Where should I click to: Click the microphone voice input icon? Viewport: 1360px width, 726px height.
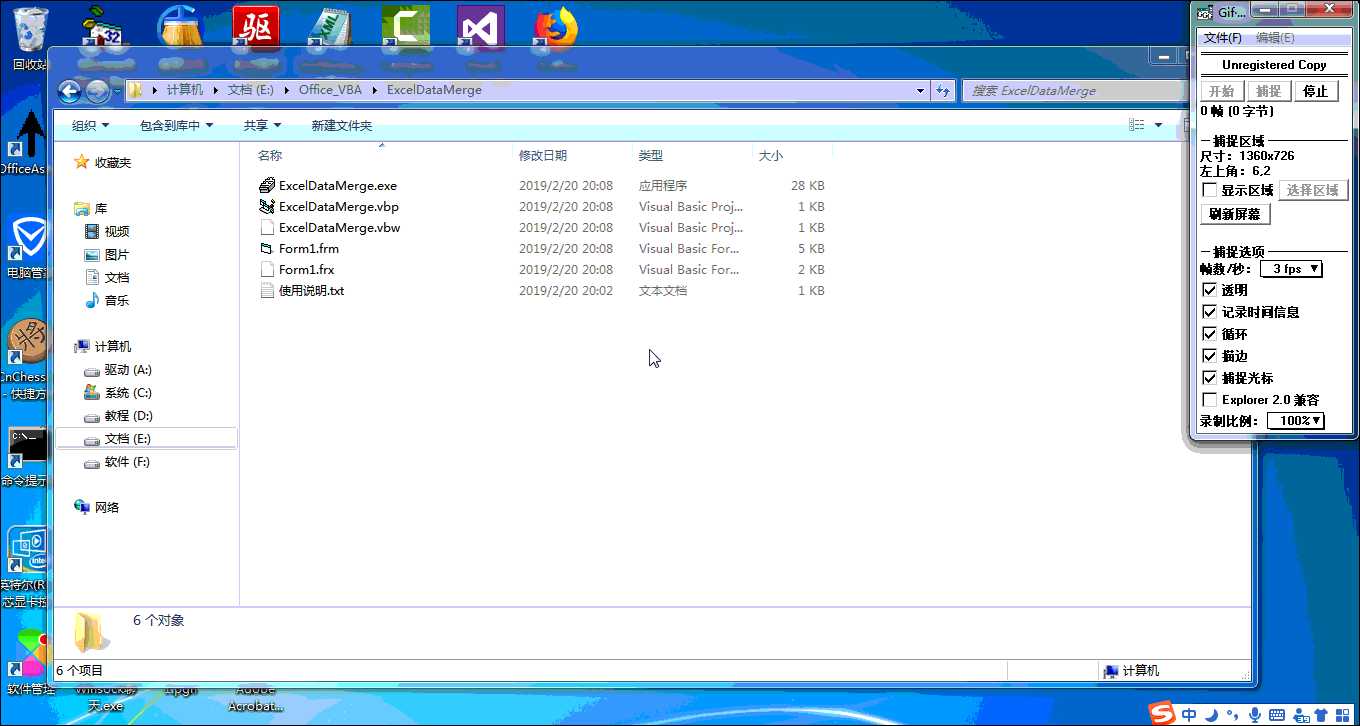coord(1254,714)
